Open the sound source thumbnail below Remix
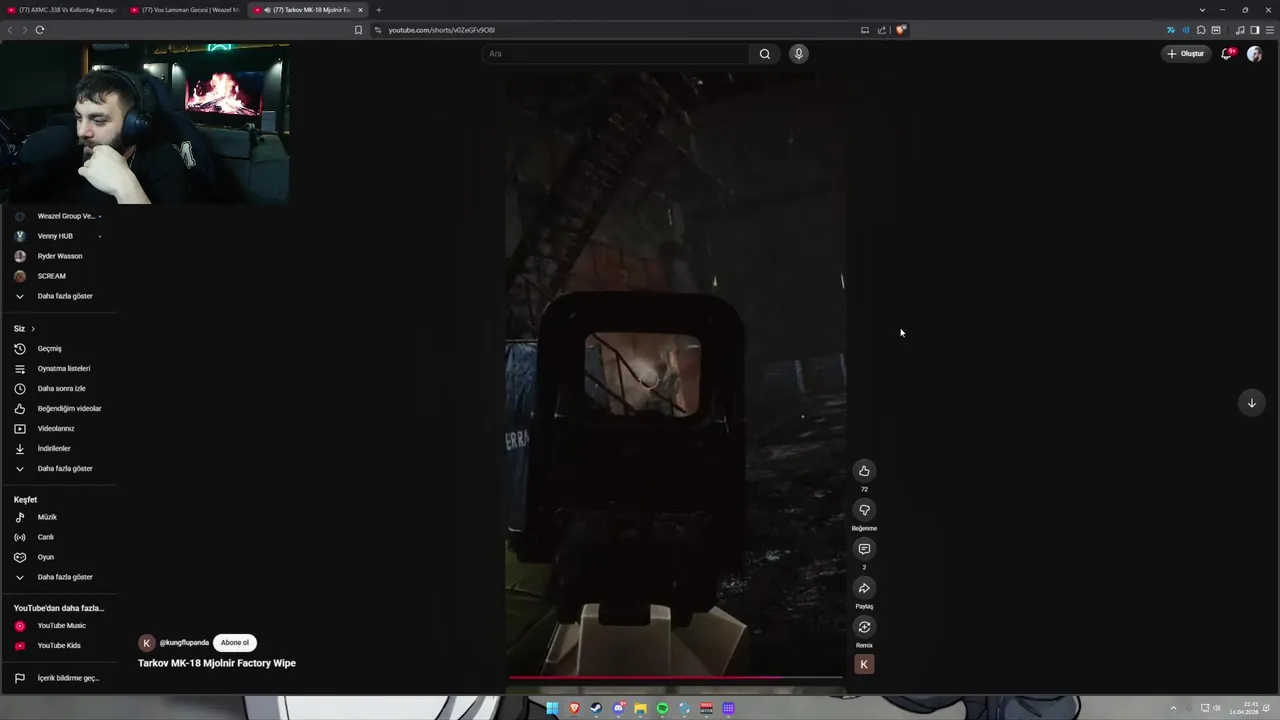This screenshot has width=1280, height=720. coord(864,665)
